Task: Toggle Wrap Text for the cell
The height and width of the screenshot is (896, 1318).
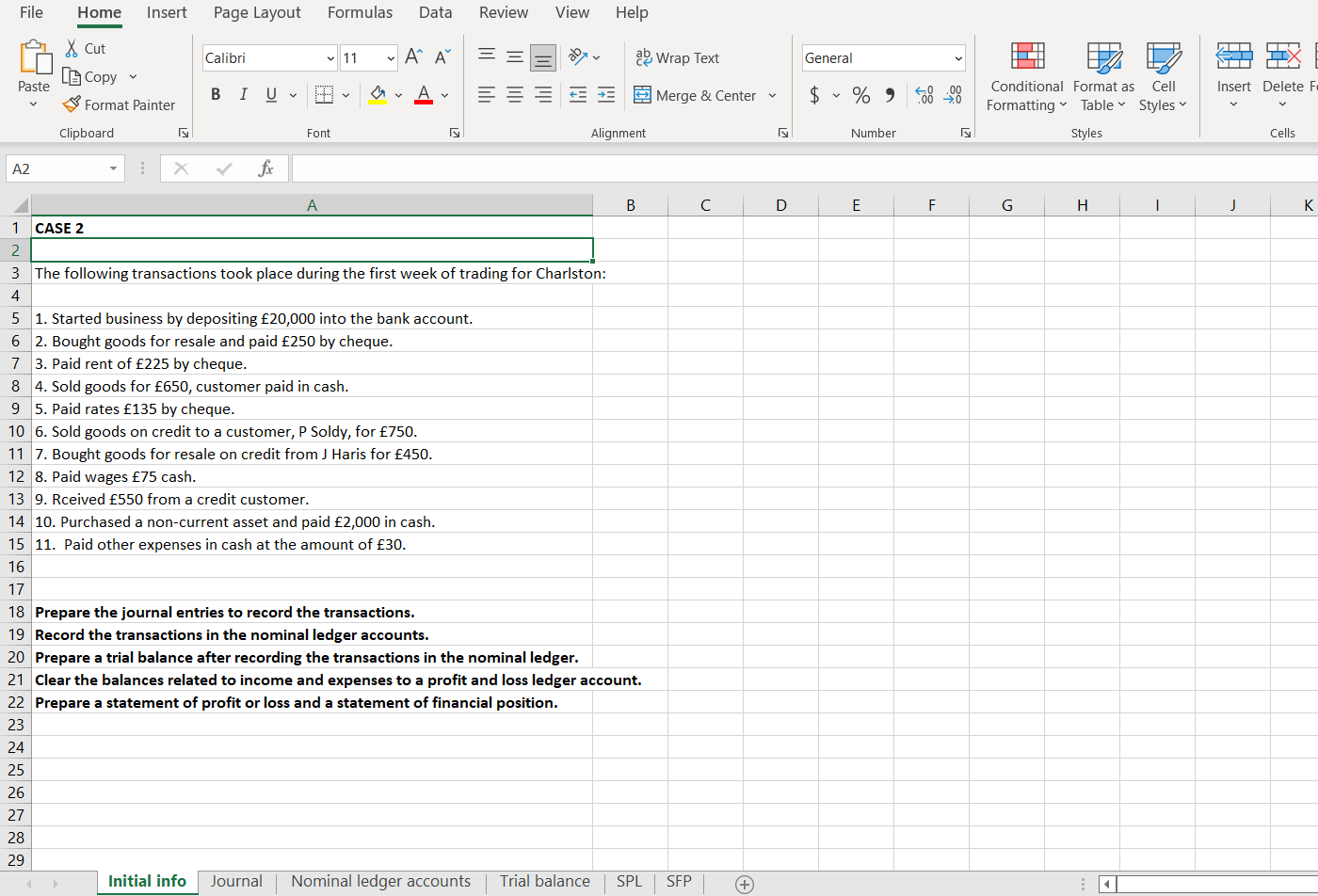Action: point(677,57)
